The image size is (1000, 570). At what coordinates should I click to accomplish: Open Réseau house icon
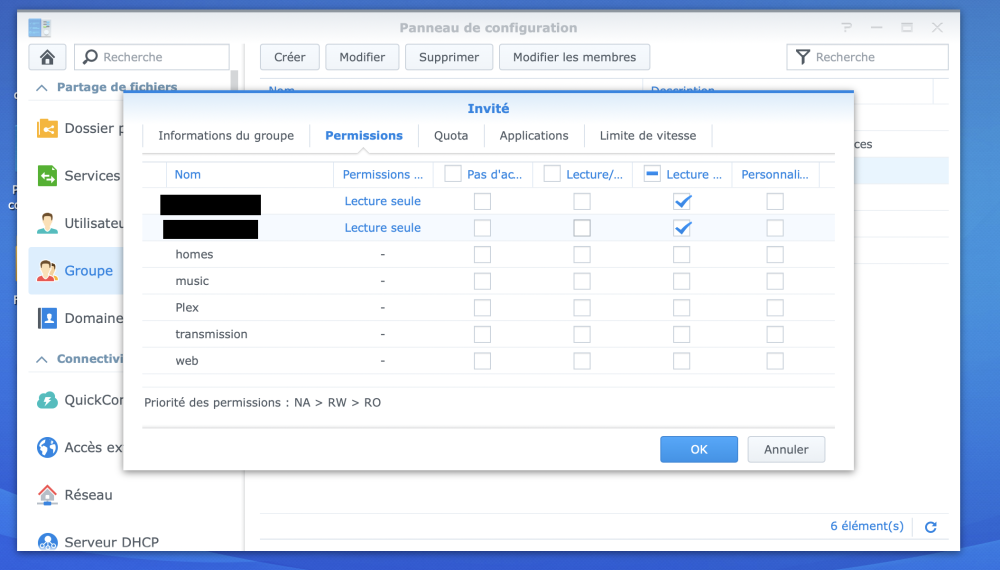(47, 495)
